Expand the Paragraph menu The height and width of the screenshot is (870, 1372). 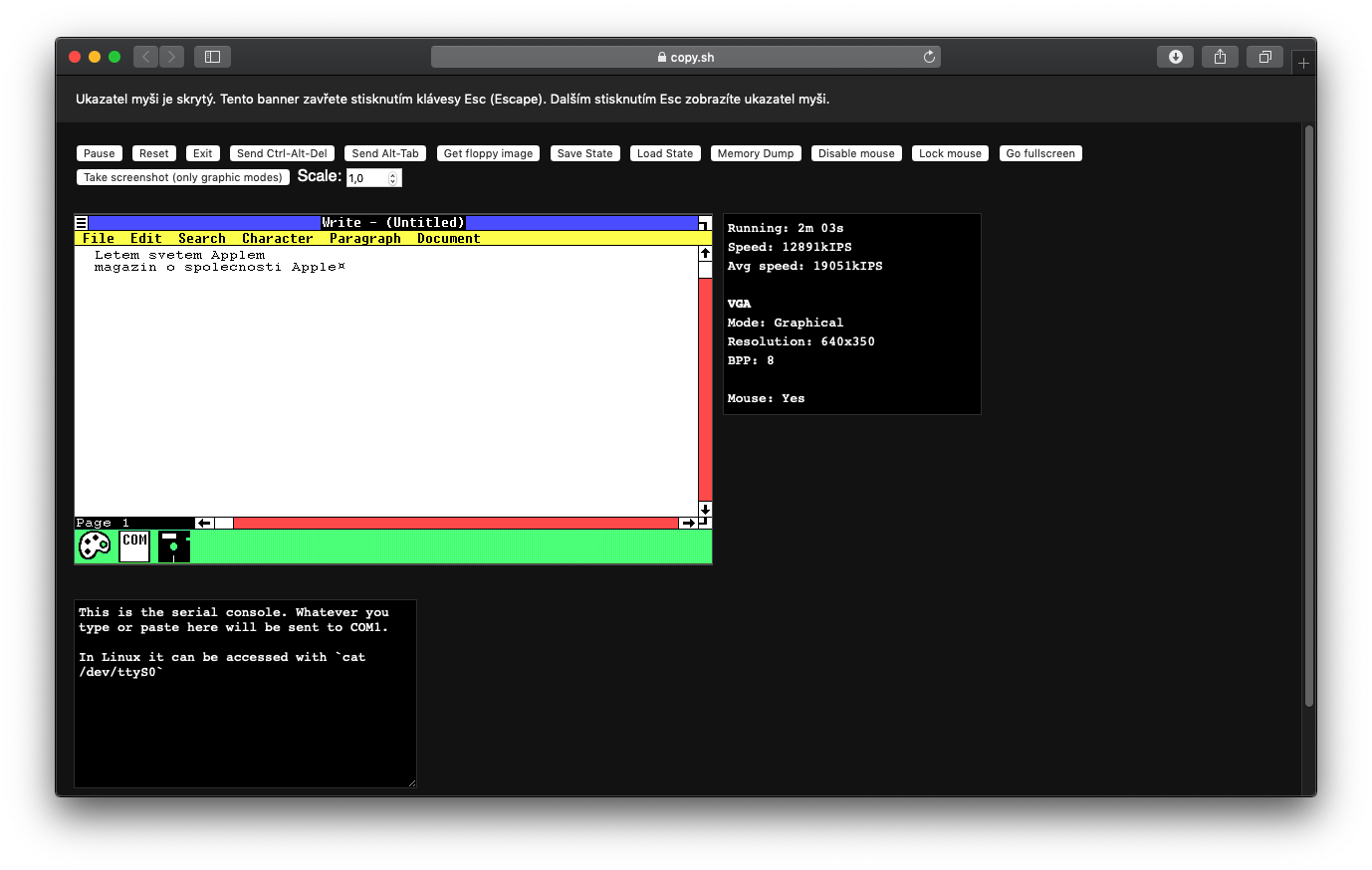click(x=364, y=239)
